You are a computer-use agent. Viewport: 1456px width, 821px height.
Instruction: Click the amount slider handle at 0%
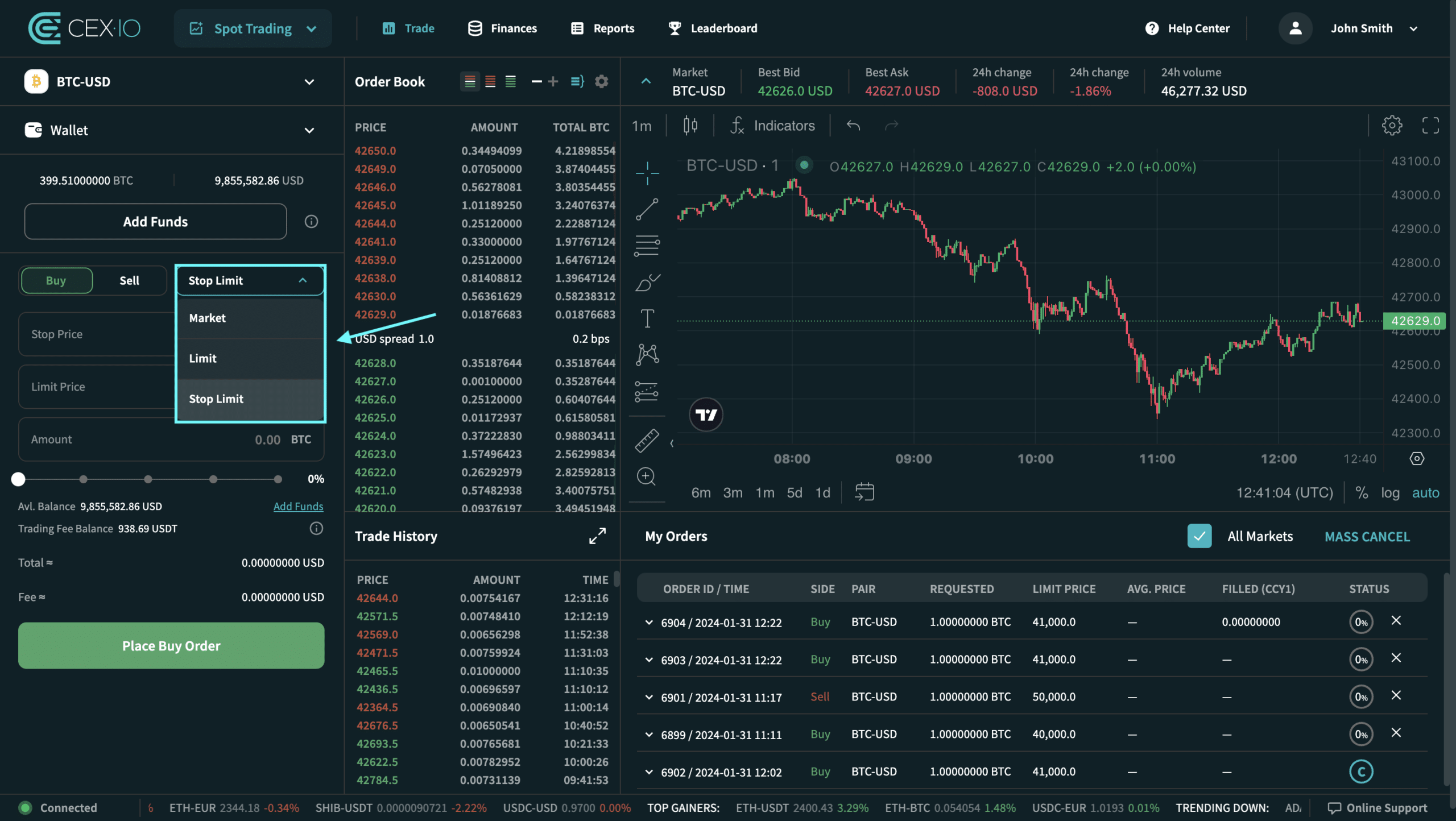tap(18, 479)
